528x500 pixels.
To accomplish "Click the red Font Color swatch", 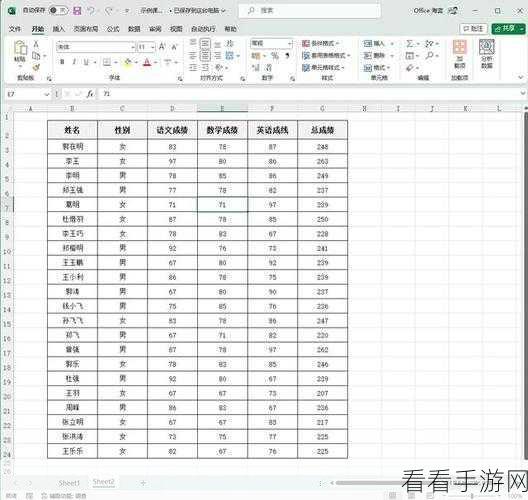I will (147, 62).
